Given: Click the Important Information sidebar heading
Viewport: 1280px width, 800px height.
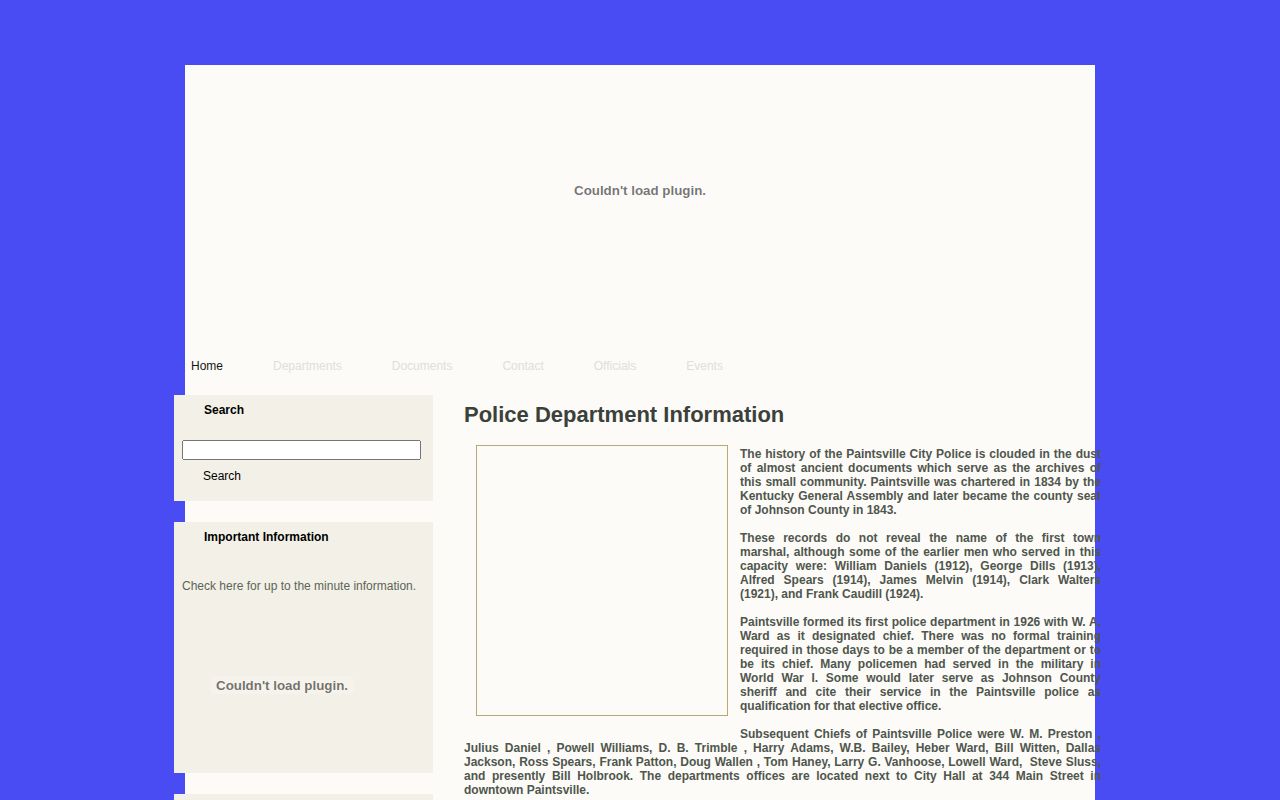Looking at the screenshot, I should click(x=266, y=537).
